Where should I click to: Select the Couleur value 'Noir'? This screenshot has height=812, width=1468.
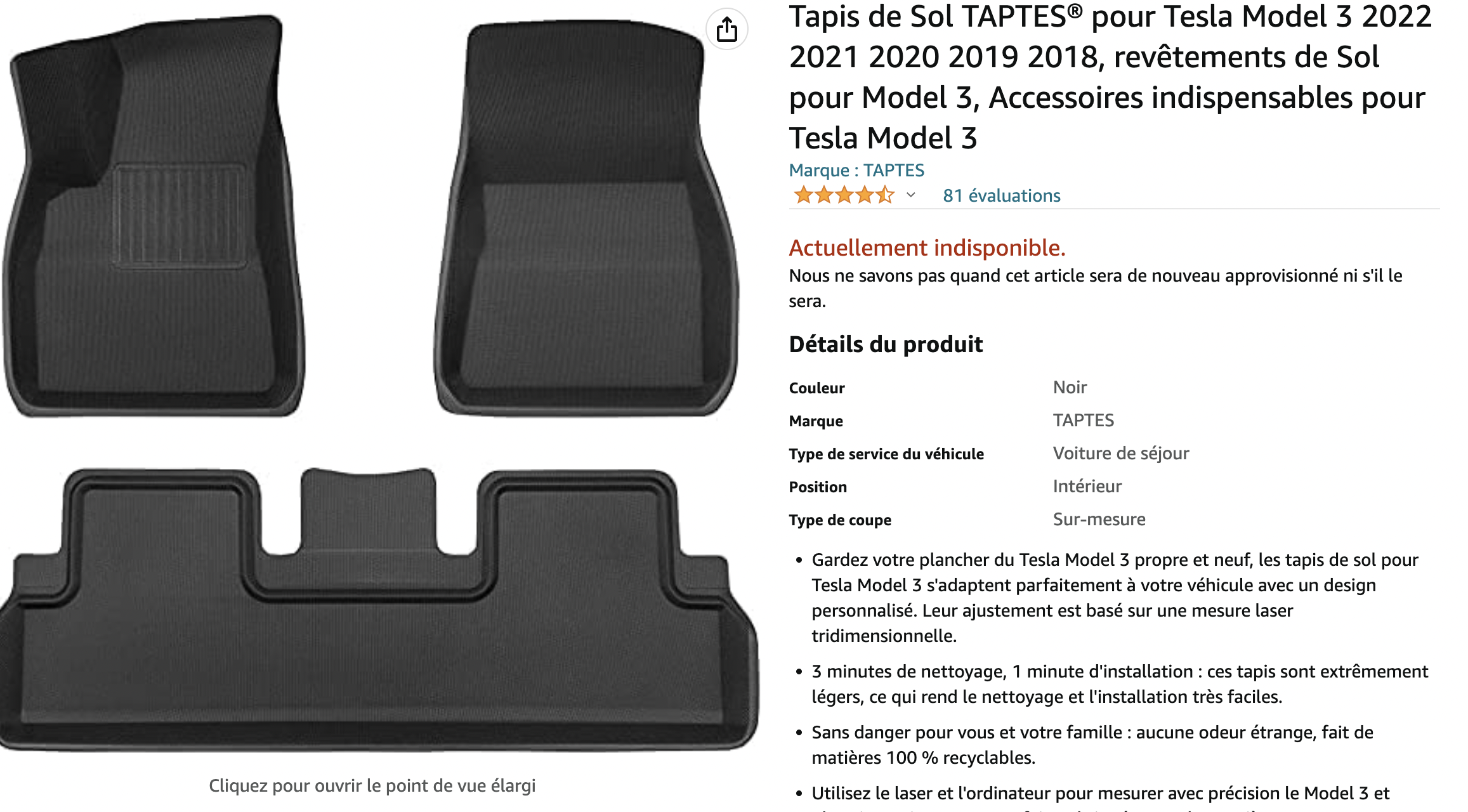pyautogui.click(x=1070, y=387)
